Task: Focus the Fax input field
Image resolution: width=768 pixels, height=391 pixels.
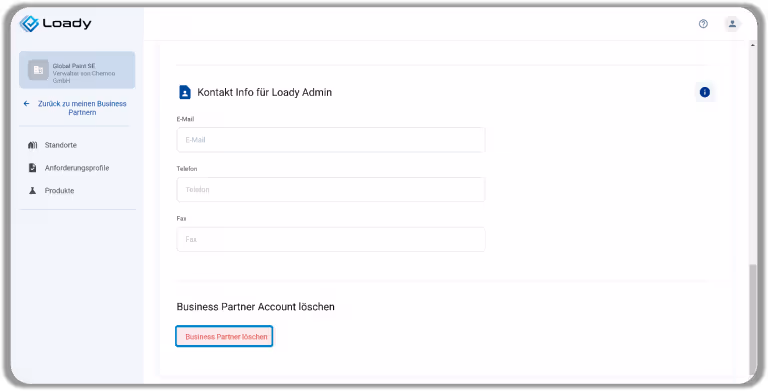Action: click(331, 240)
